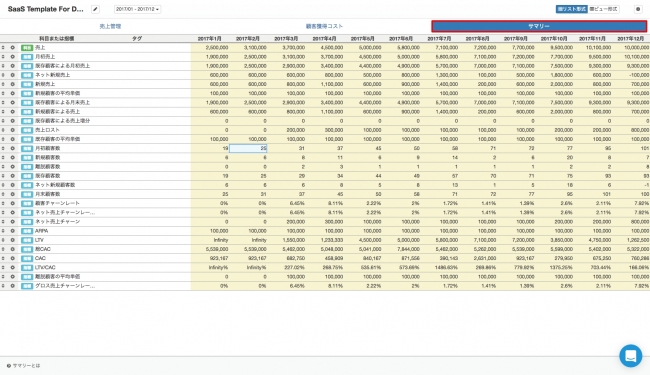650x375 pixels.
Task: Click the 既存顧客による月末売上 row name
Action: (62, 102)
